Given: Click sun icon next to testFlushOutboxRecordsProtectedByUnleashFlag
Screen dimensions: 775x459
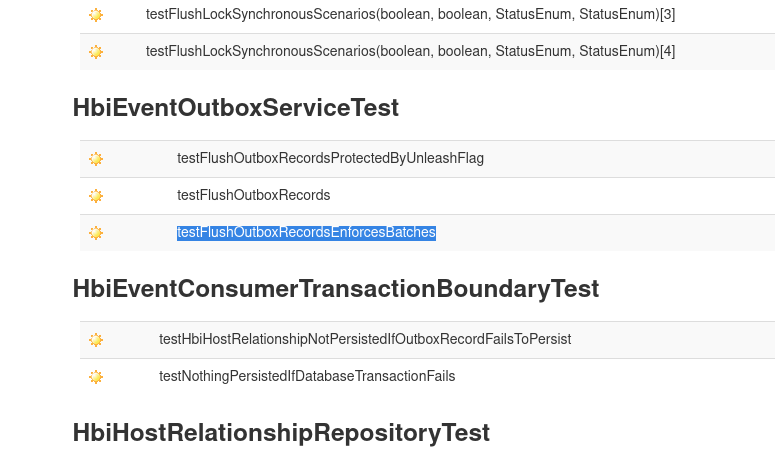Looking at the screenshot, I should [96, 159].
